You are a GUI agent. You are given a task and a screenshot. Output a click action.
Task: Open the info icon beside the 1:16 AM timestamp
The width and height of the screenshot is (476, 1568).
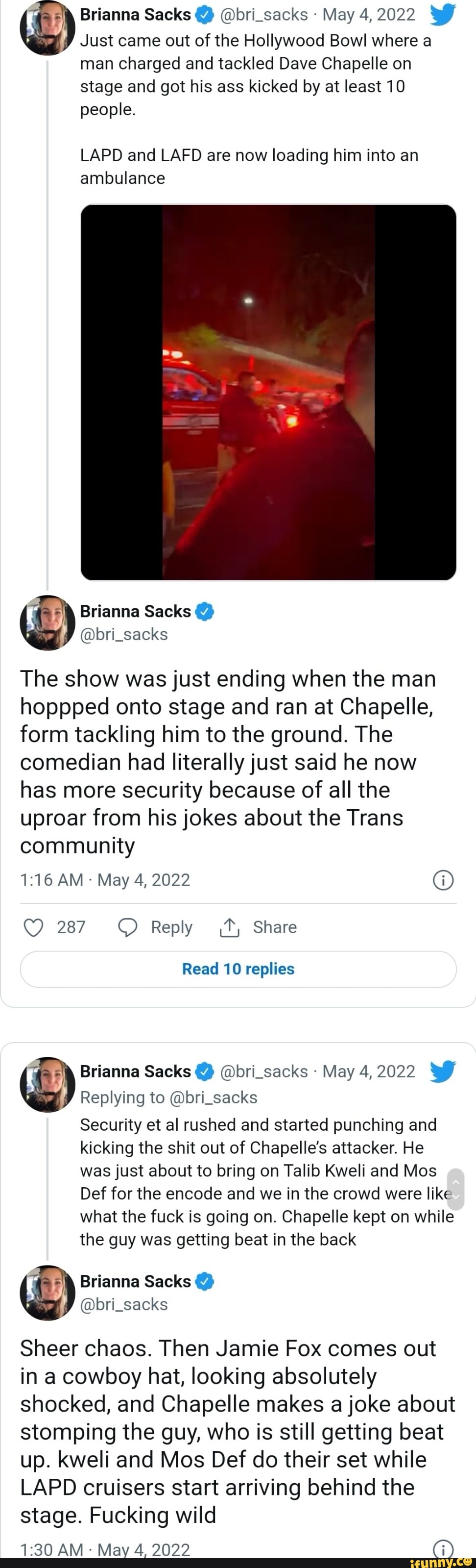pyautogui.click(x=443, y=880)
